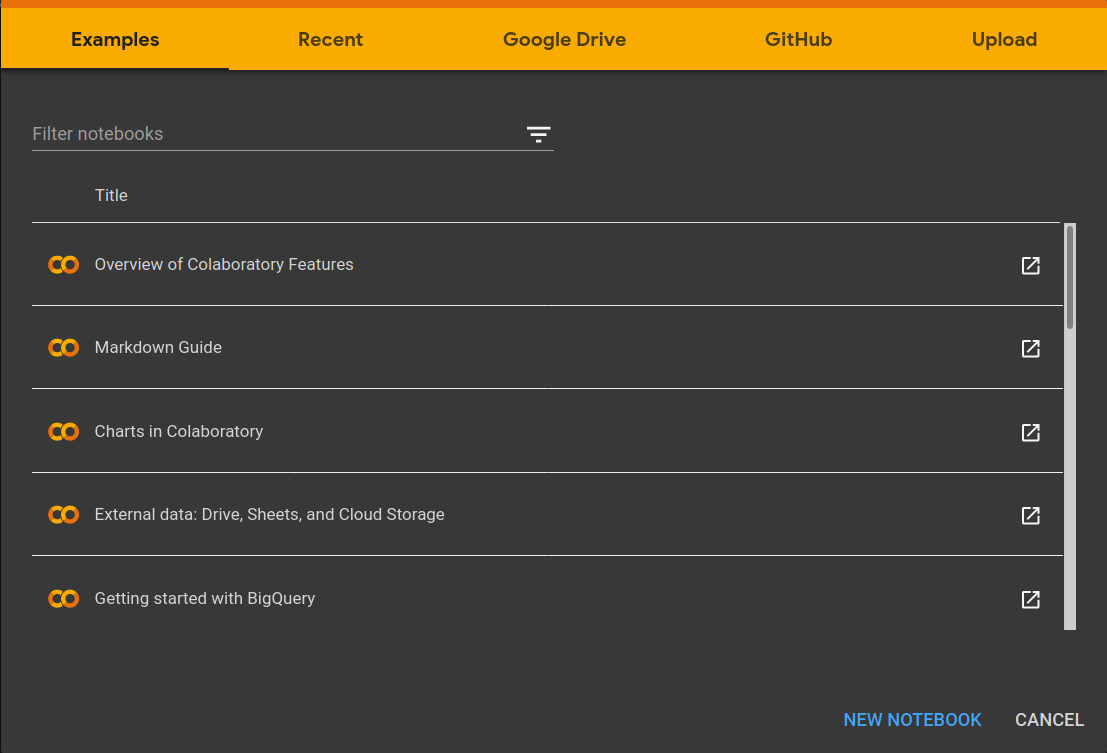Open Getting started with BigQuery in new tab icon

[1030, 600]
